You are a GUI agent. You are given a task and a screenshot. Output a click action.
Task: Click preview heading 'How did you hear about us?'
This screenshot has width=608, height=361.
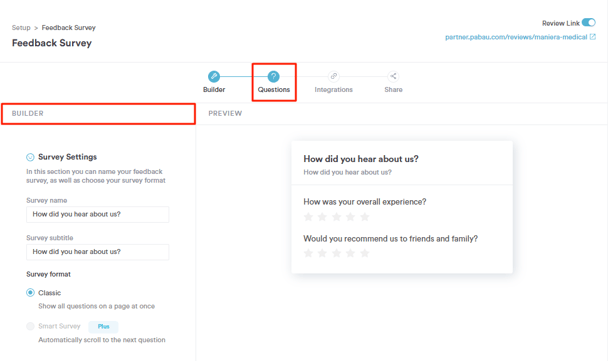[x=361, y=159]
